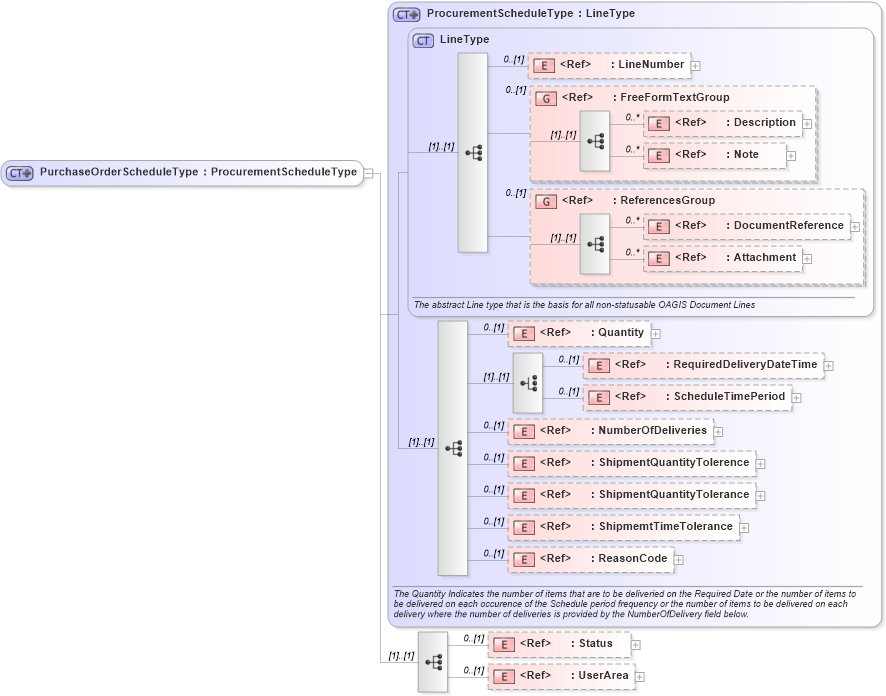Expand the ShipmemtTimeTolerance element

click(x=743, y=526)
